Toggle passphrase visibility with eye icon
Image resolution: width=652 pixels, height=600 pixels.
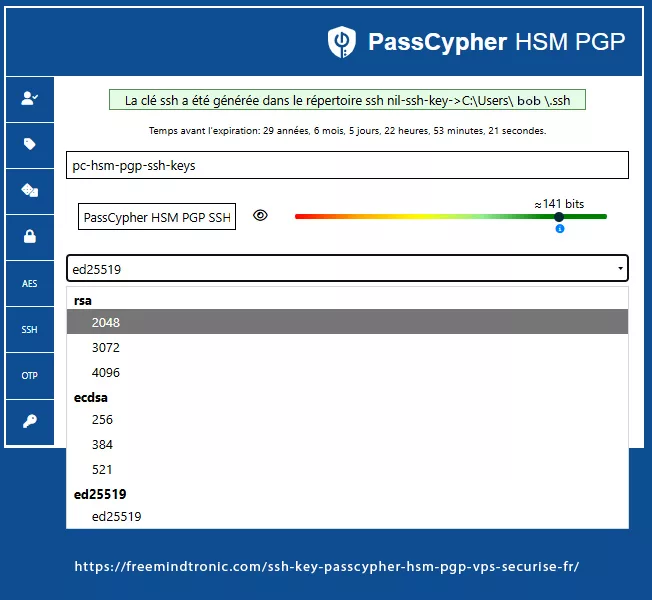coord(260,215)
